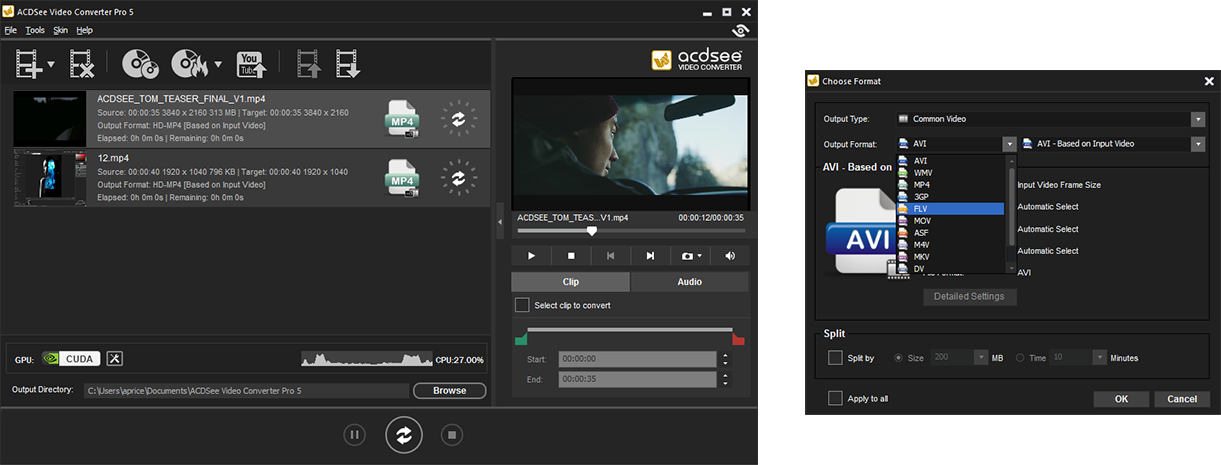Click the Browse button
1221x465 pixels.
tap(449, 390)
